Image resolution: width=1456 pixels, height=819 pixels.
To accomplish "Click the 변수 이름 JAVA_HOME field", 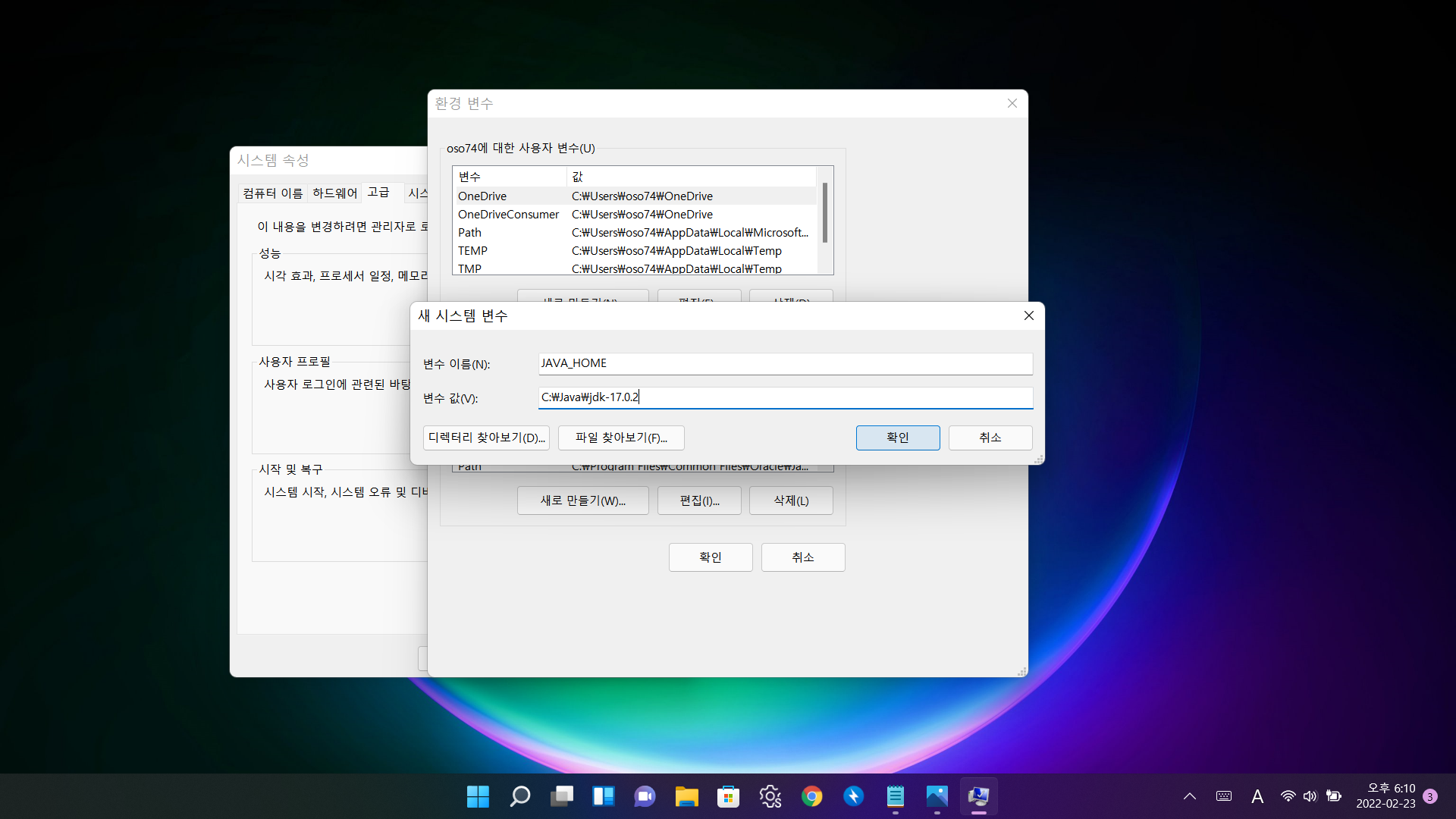I will [x=785, y=363].
